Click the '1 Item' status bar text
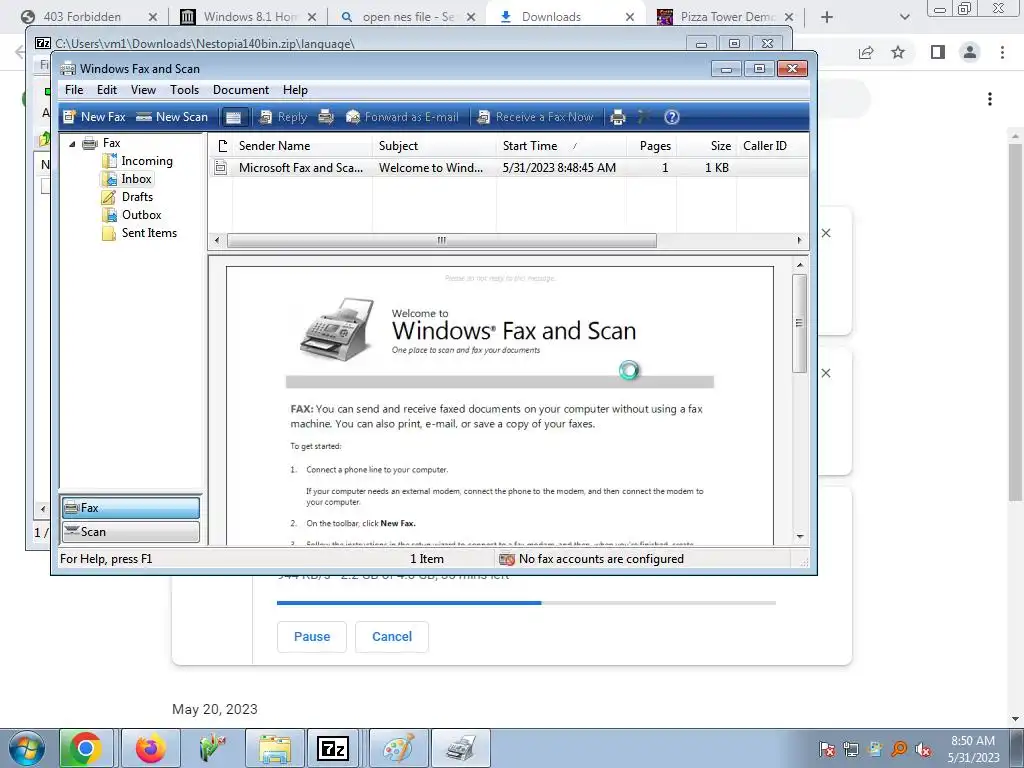 tap(426, 559)
